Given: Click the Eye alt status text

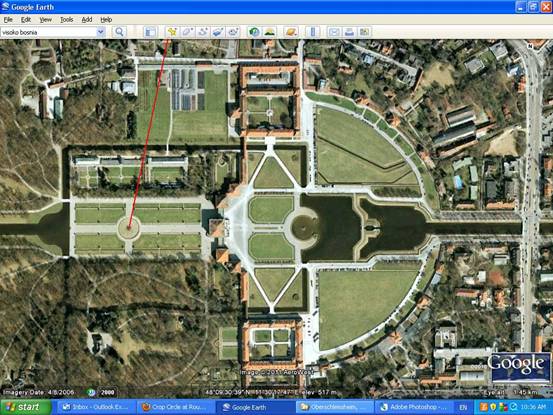Looking at the screenshot, I should click(x=511, y=392).
